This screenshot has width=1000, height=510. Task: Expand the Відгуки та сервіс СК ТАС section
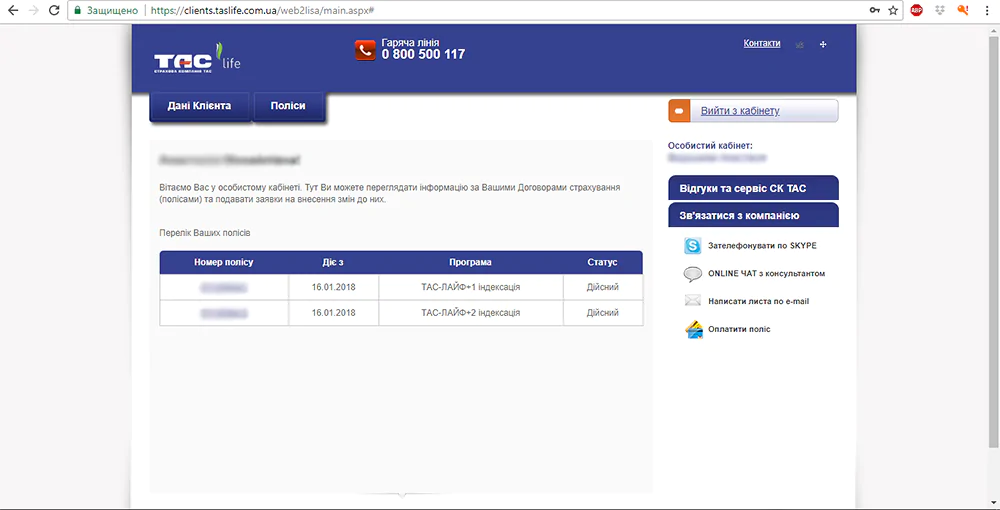(x=752, y=188)
